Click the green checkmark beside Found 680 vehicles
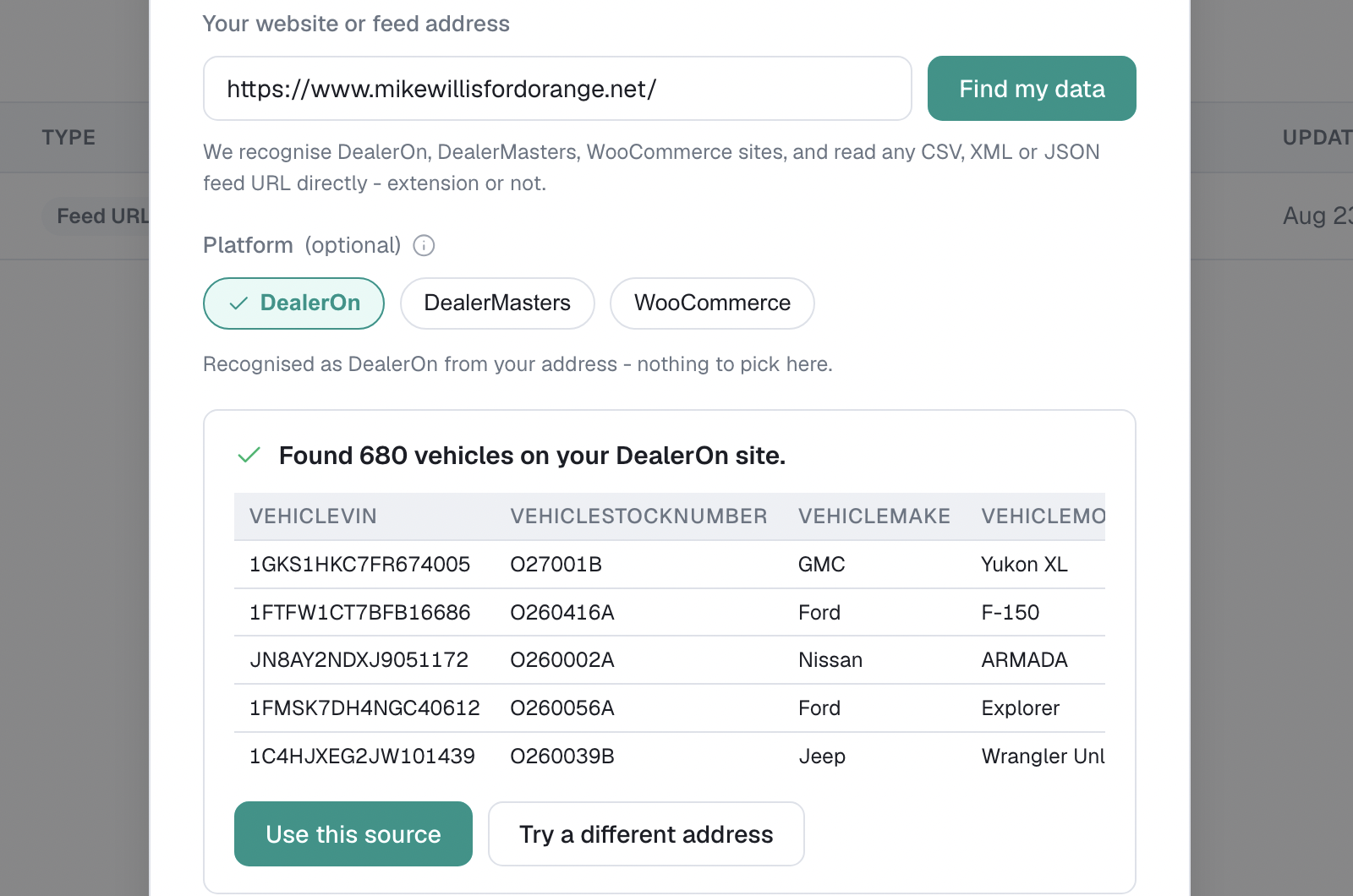 pyautogui.click(x=249, y=456)
